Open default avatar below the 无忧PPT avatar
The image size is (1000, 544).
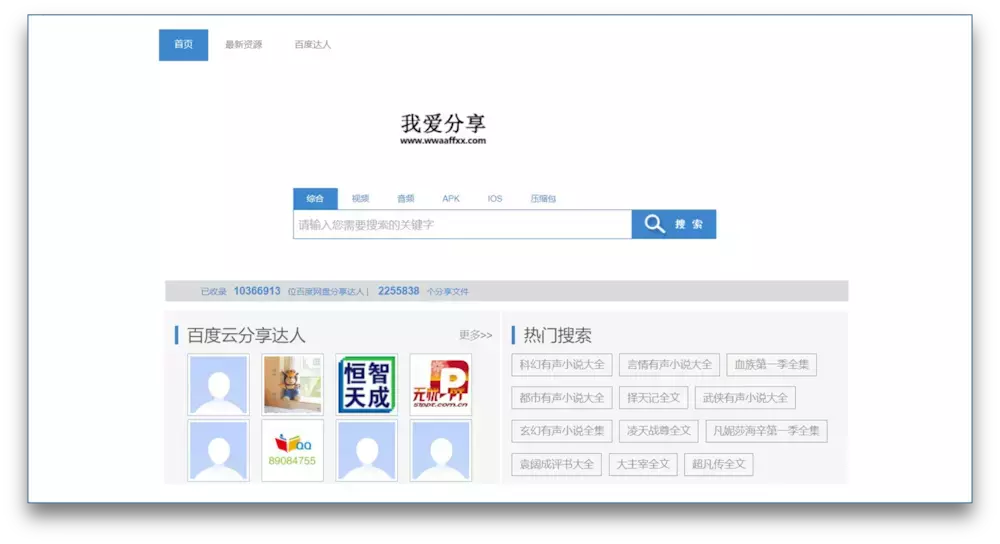pyautogui.click(x=441, y=450)
